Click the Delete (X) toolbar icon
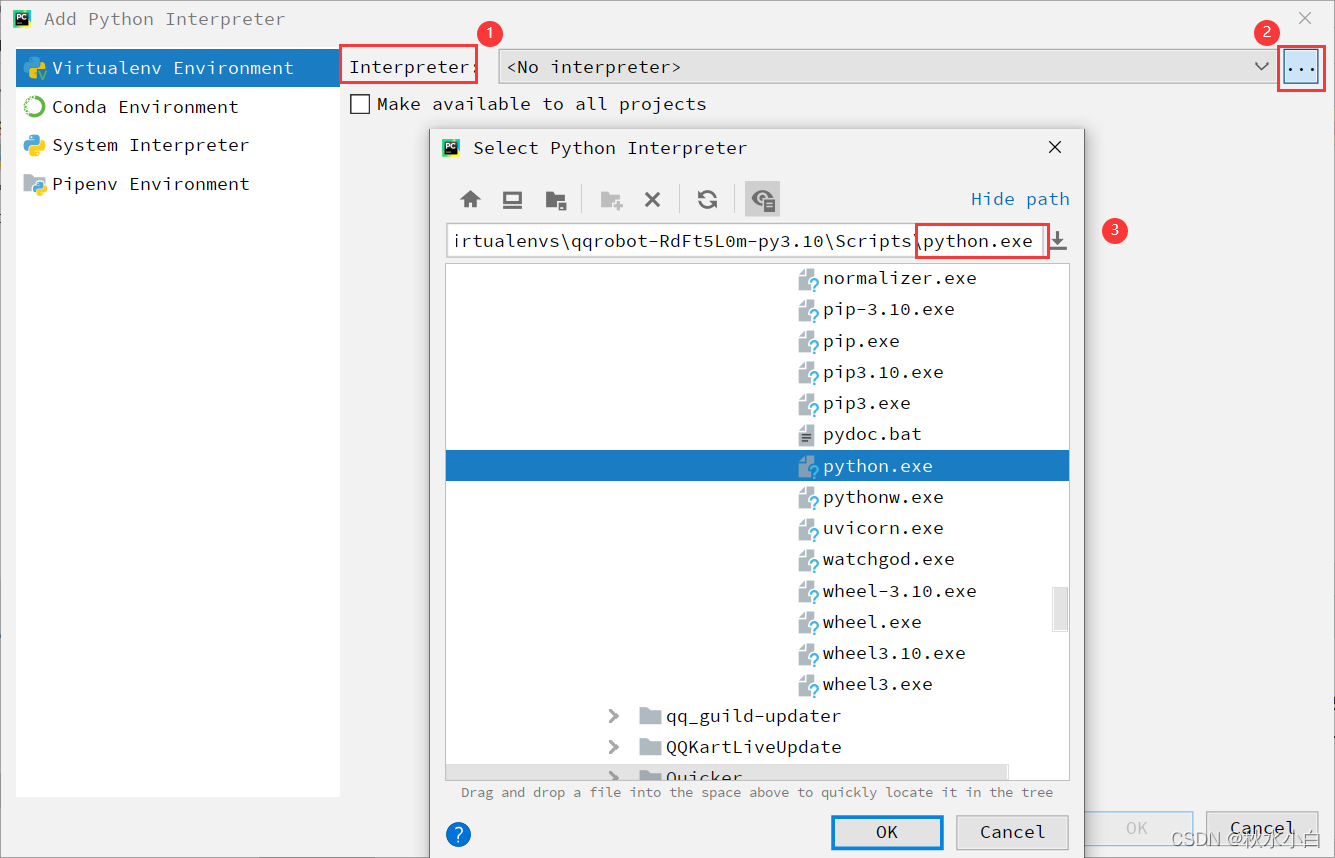 pyautogui.click(x=652, y=199)
